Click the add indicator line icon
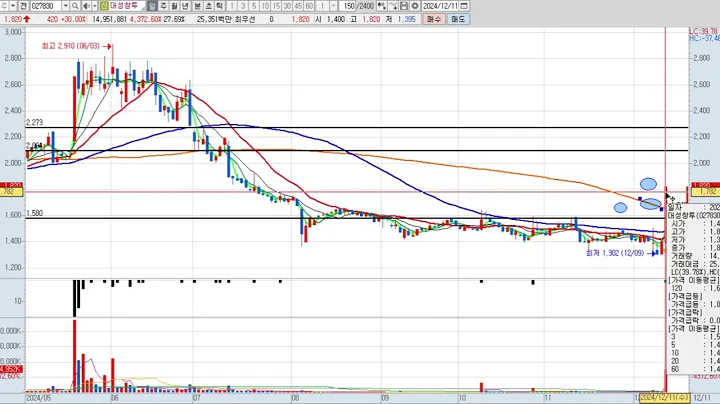 click(393, 6)
